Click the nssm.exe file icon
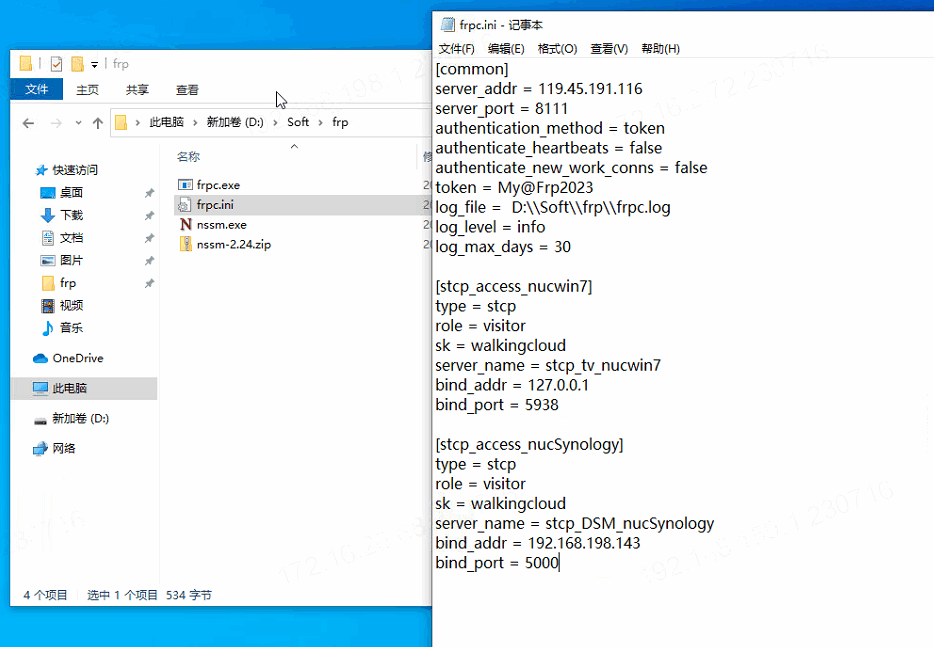Image resolution: width=934 pixels, height=647 pixels. [185, 225]
